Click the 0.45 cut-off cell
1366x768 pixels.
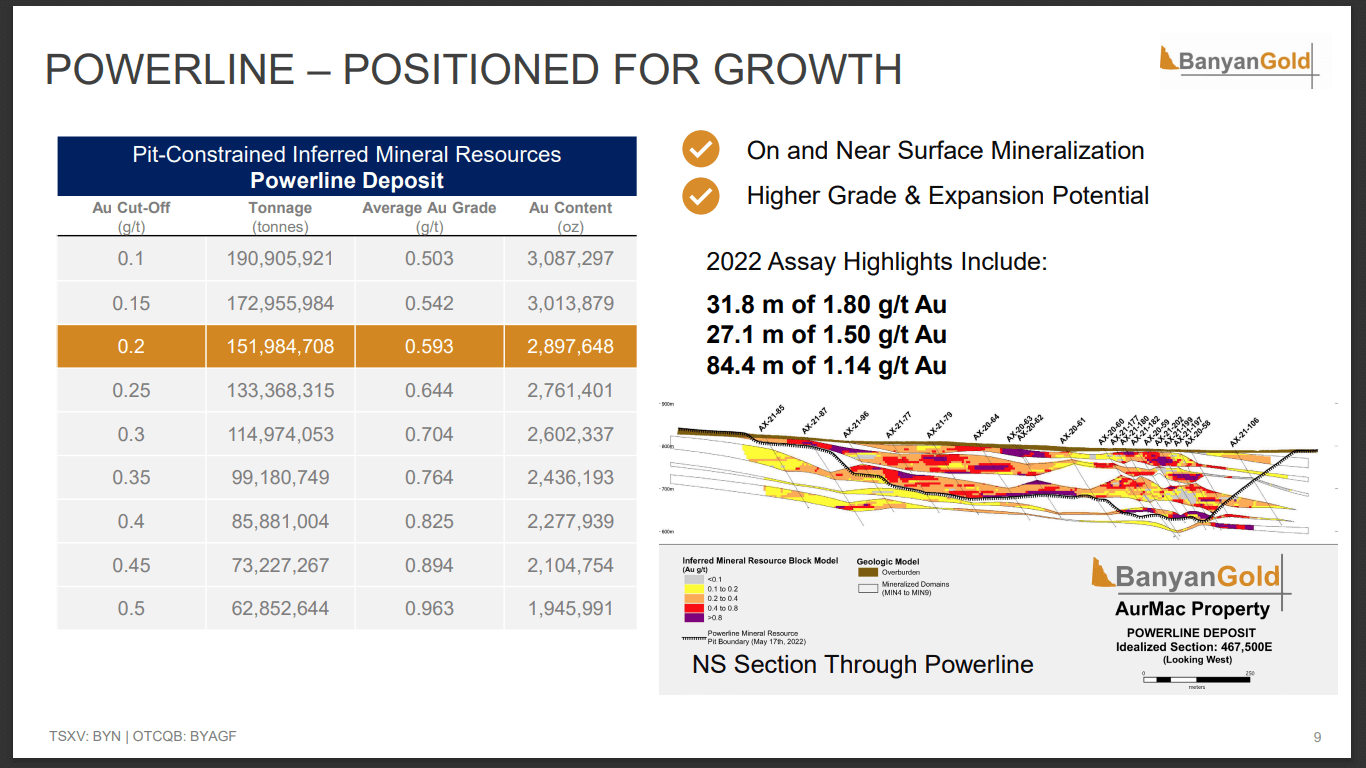[131, 565]
